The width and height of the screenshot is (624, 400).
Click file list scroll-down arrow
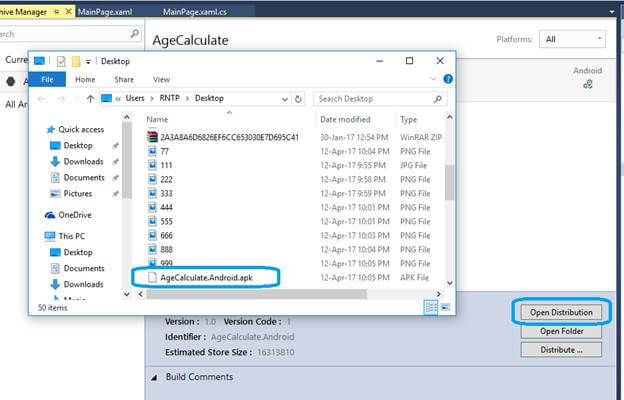tap(450, 283)
